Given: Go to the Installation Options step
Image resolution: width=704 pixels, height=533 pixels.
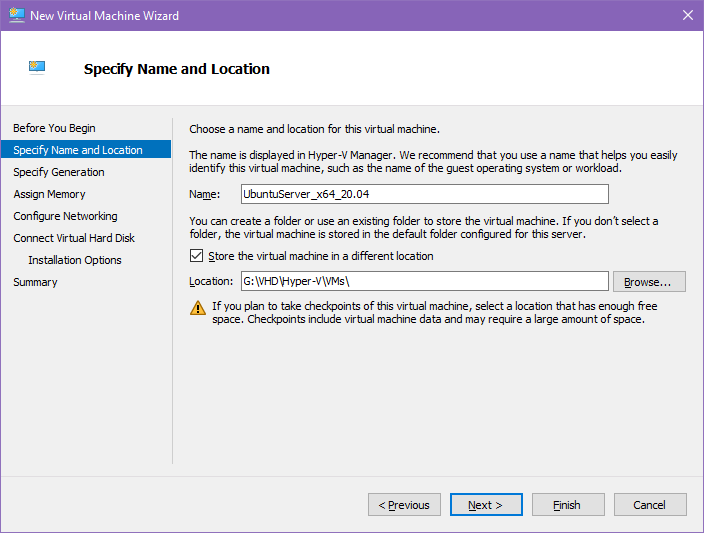Looking at the screenshot, I should click(x=75, y=260).
